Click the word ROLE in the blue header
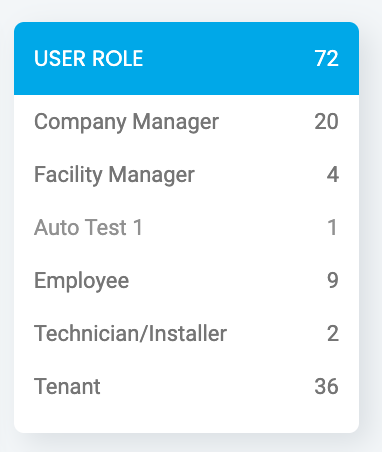The image size is (382, 452). click(x=118, y=58)
